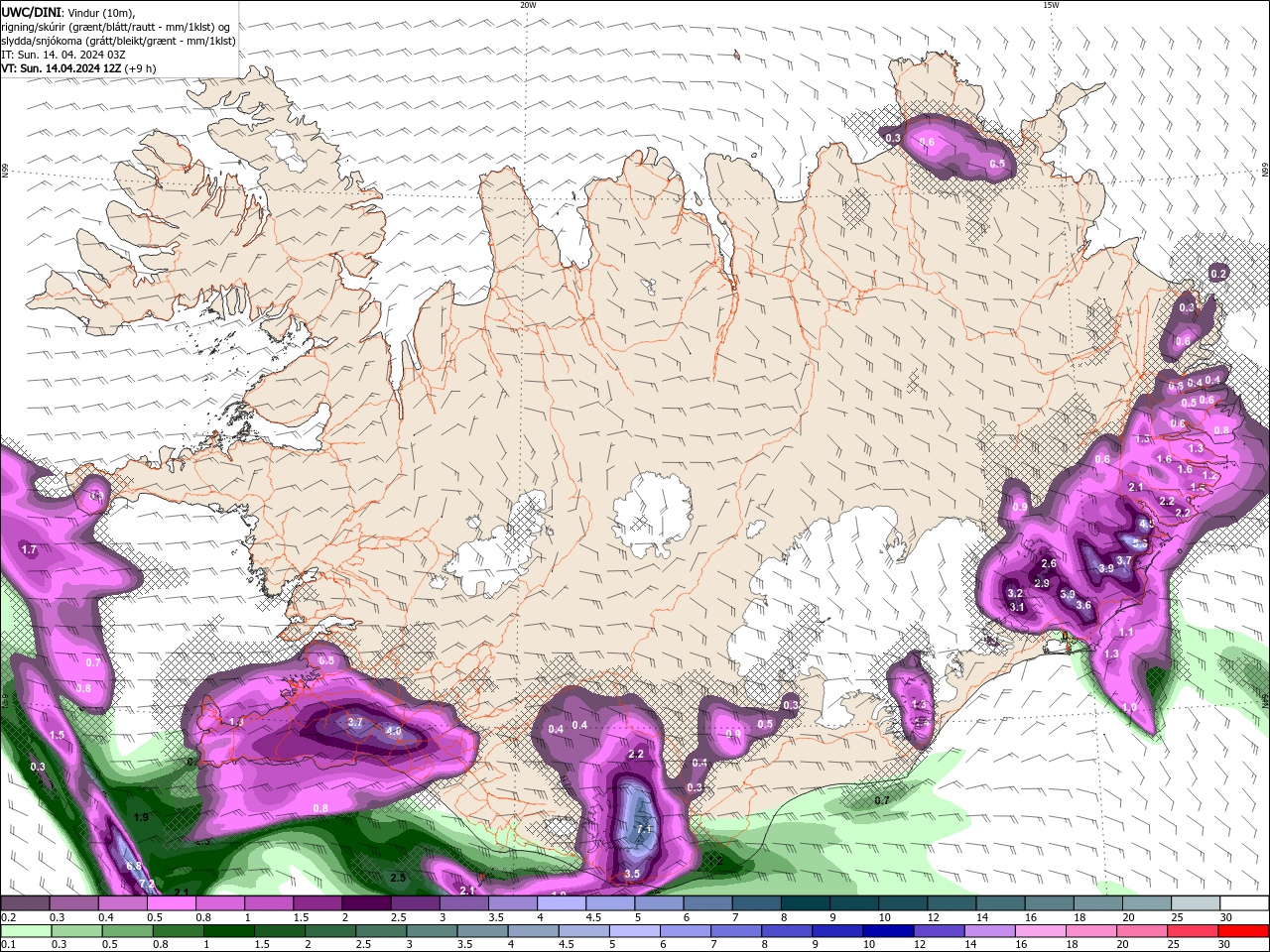
Task: Select the white 30 swatch ending upper legend
Action: pyautogui.click(x=1244, y=903)
